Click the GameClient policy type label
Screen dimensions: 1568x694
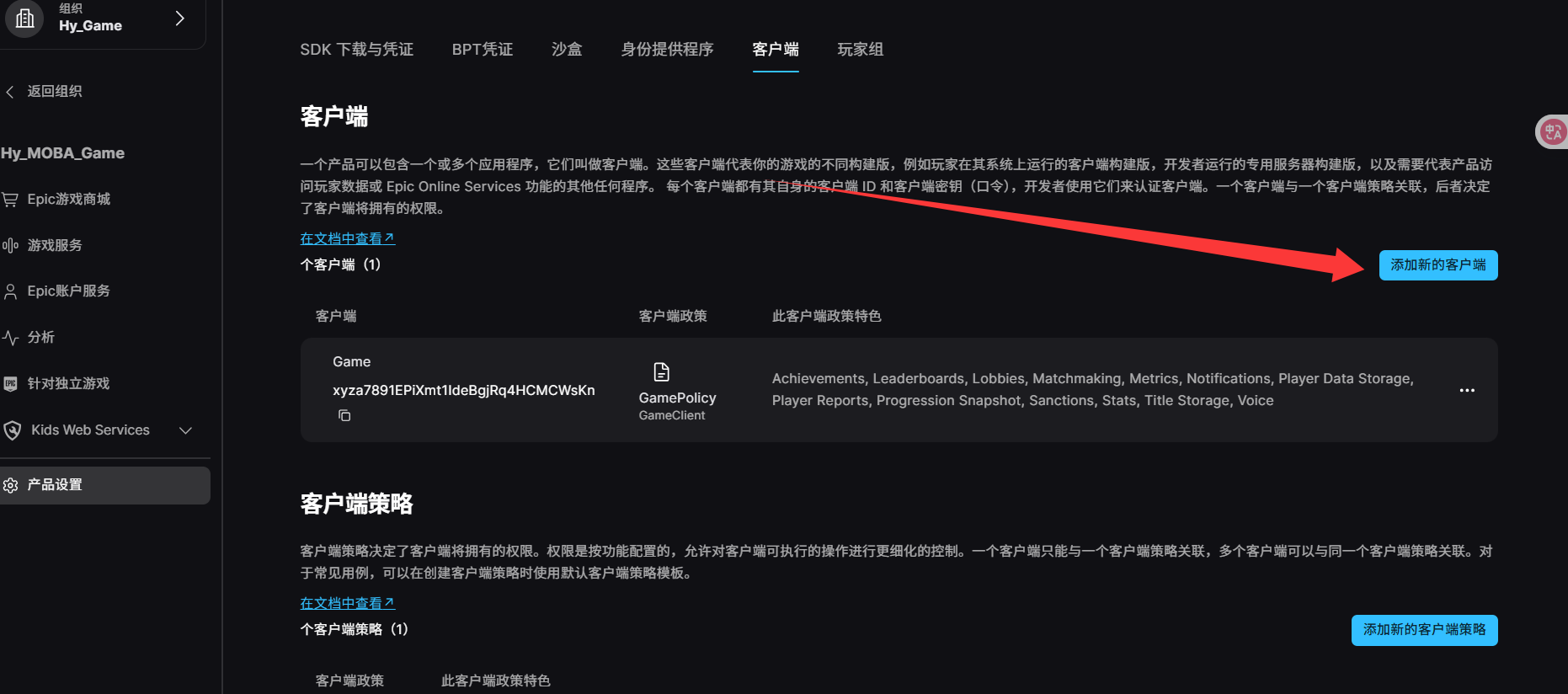click(x=672, y=416)
